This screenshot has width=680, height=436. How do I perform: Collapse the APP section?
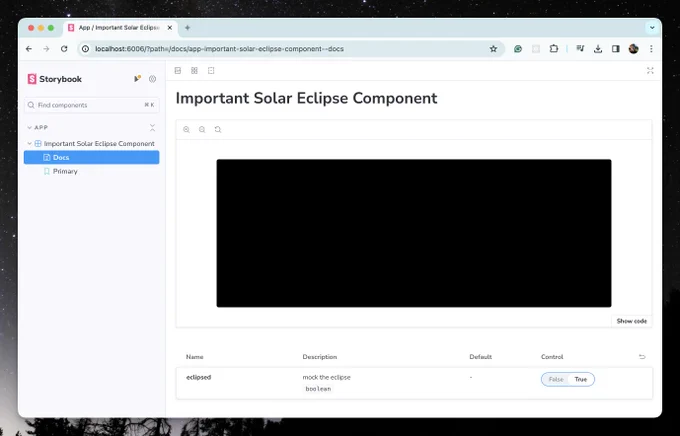[37, 128]
